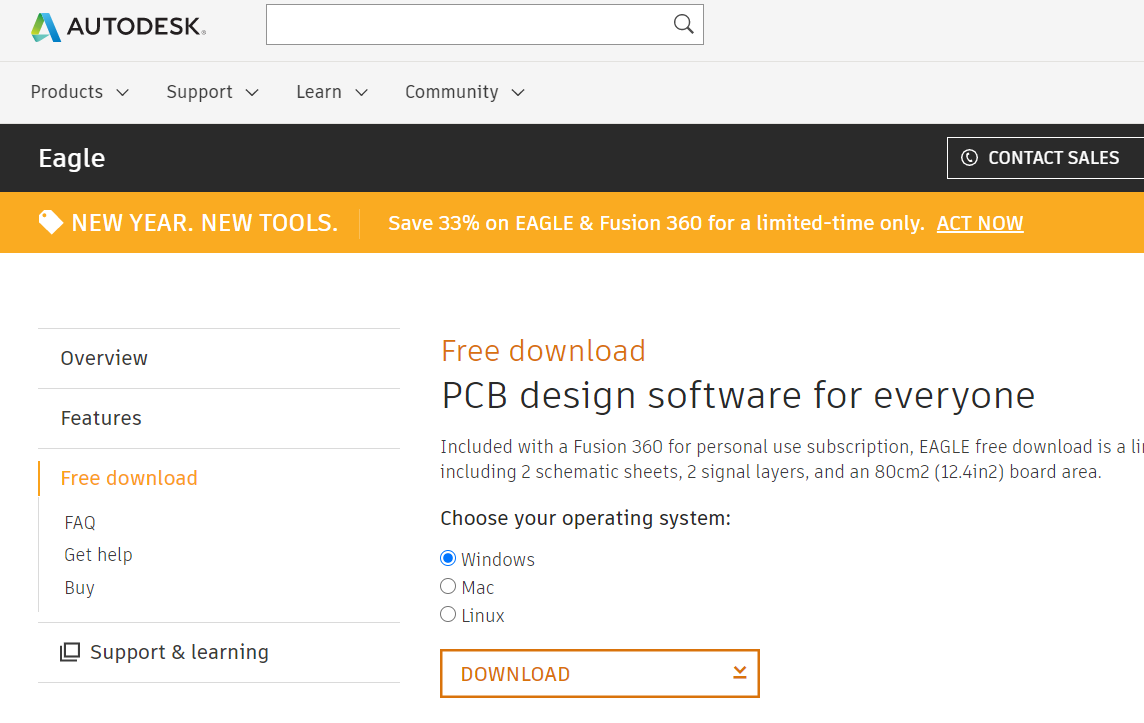Click the orange DOWNLOAD button
The height and width of the screenshot is (723, 1144).
(x=600, y=673)
